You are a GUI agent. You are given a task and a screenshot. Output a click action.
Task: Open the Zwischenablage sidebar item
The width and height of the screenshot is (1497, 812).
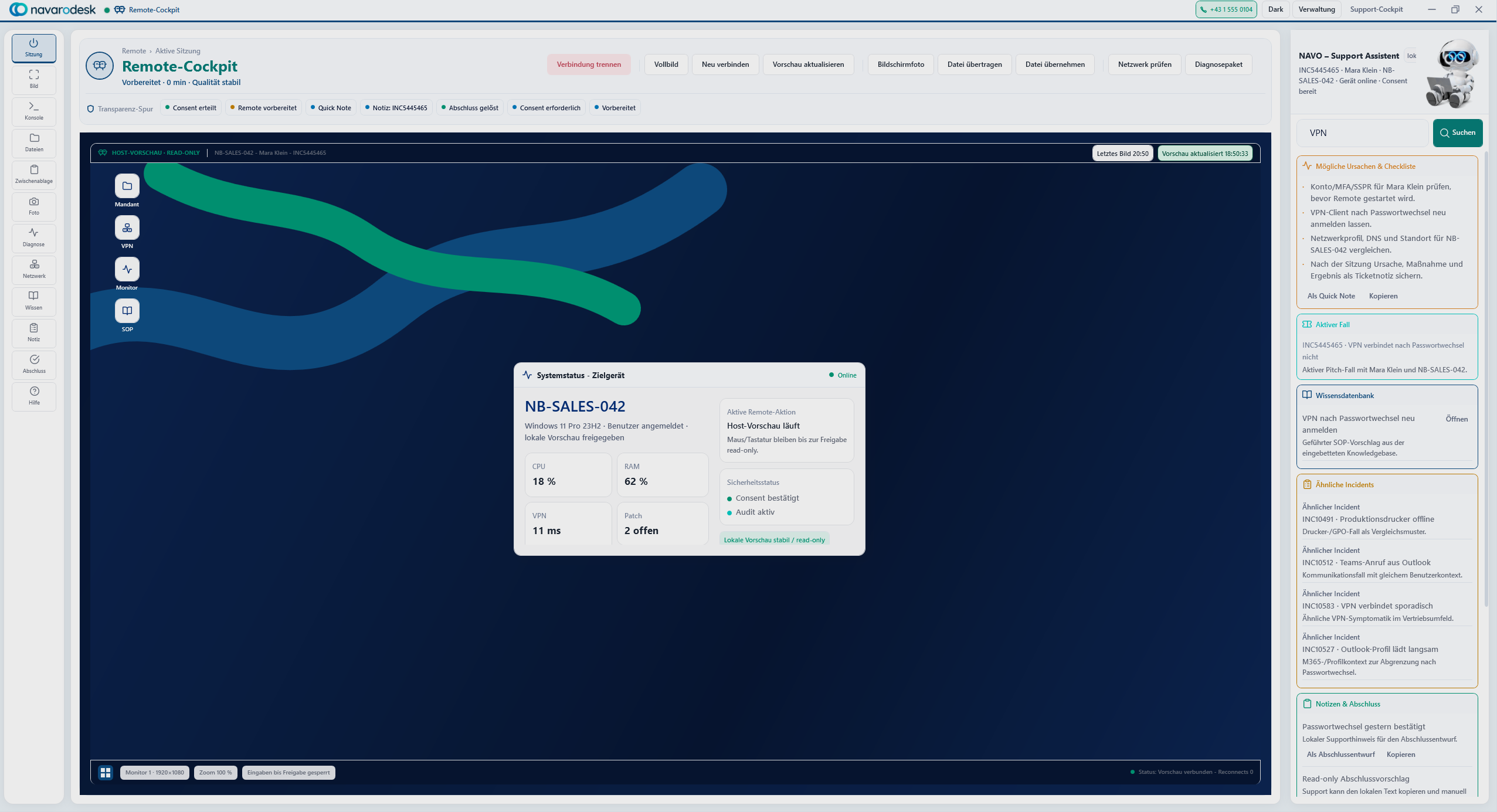point(34,175)
